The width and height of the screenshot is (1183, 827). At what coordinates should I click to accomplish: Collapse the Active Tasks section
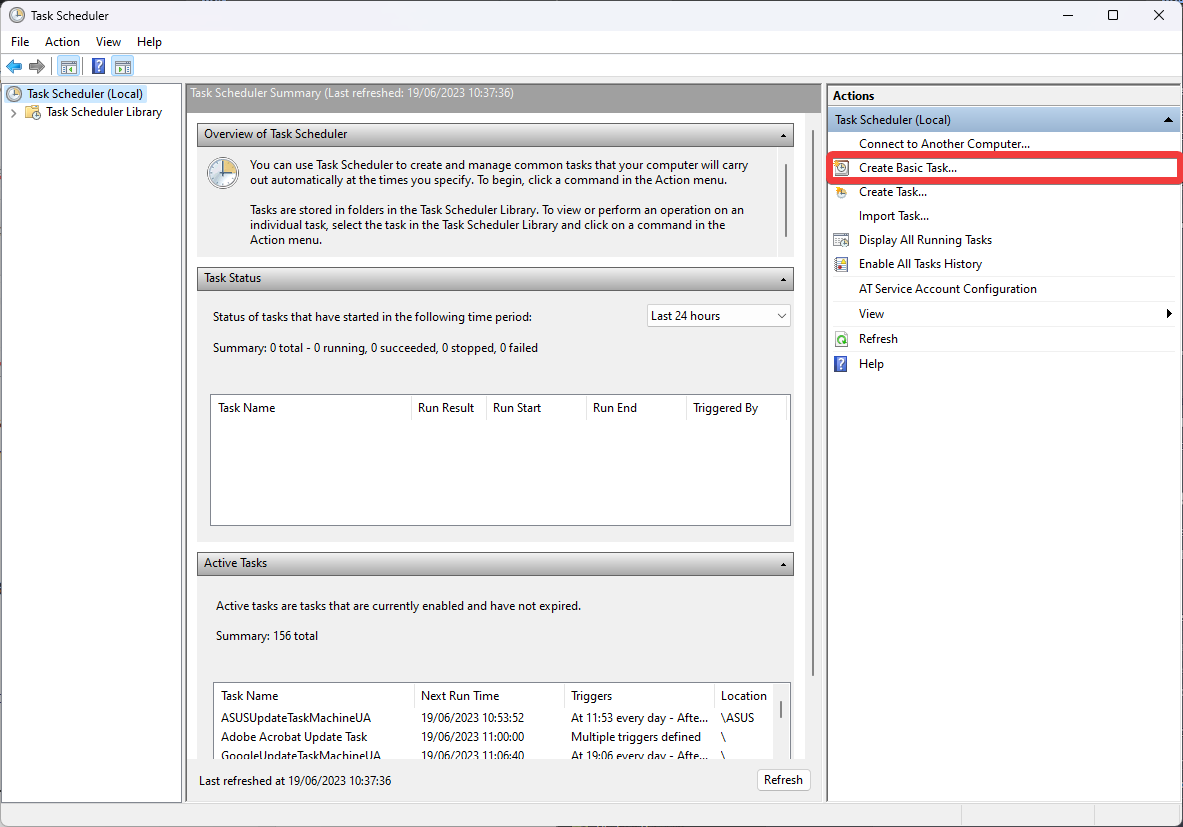[784, 564]
